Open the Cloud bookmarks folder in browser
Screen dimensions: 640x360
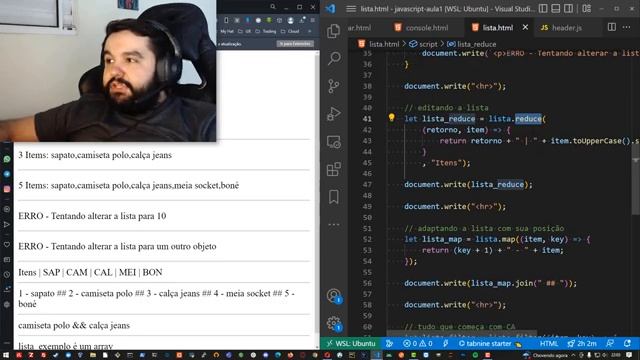coord(290,31)
